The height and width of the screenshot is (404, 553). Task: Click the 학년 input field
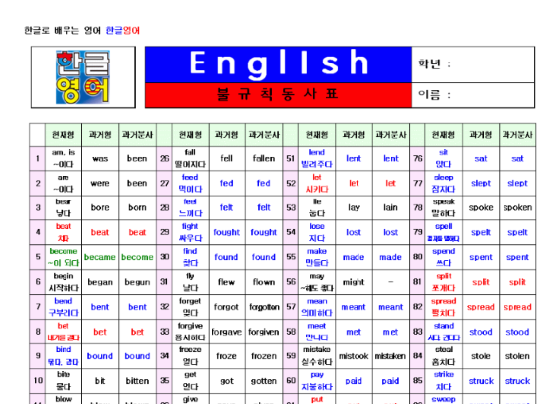pyautogui.click(x=473, y=65)
